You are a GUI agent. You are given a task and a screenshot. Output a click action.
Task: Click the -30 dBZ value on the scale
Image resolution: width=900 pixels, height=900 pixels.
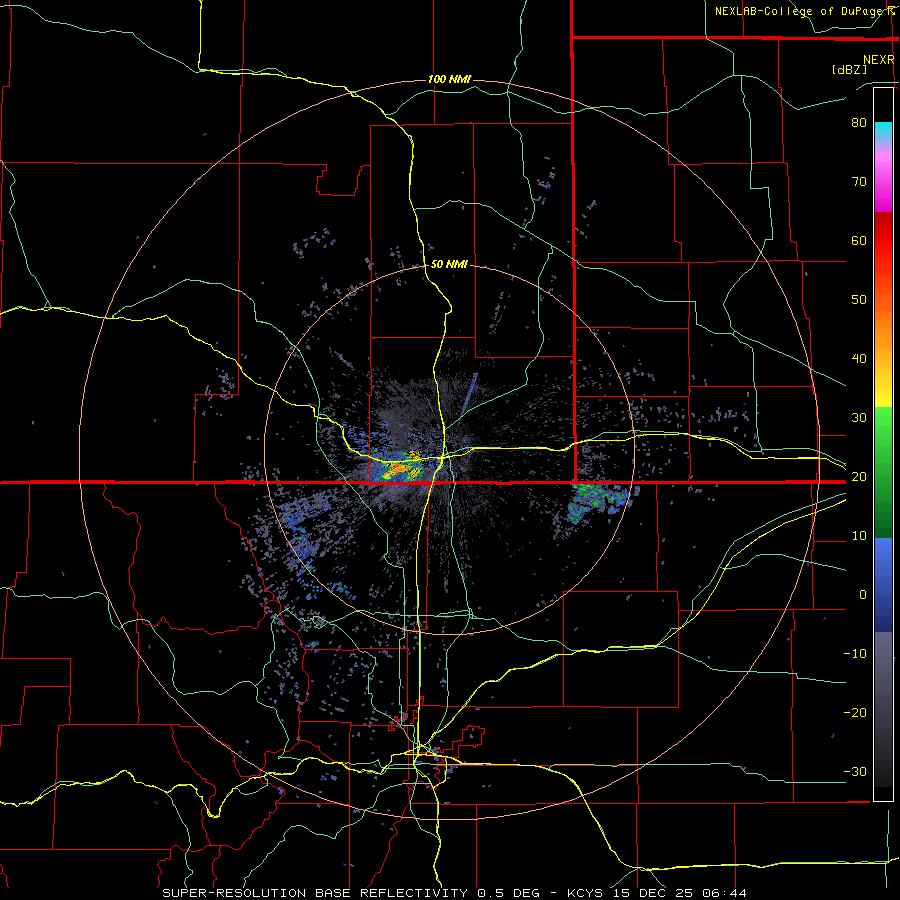pyautogui.click(x=855, y=772)
